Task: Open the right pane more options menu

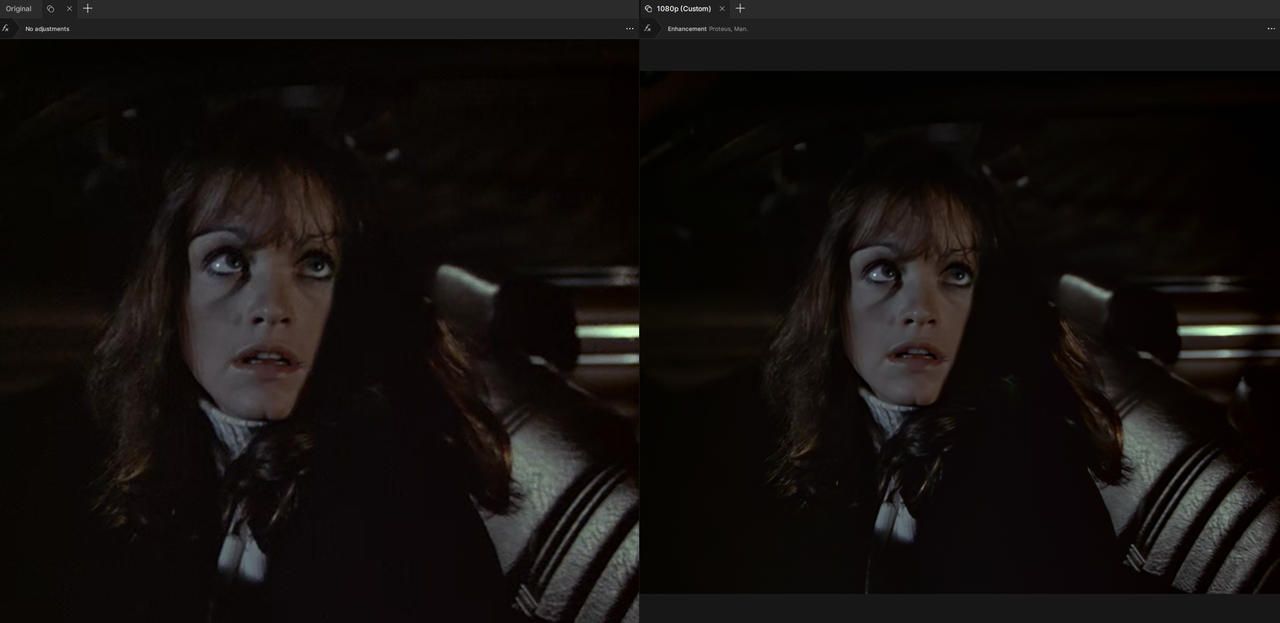Action: coord(1271,29)
